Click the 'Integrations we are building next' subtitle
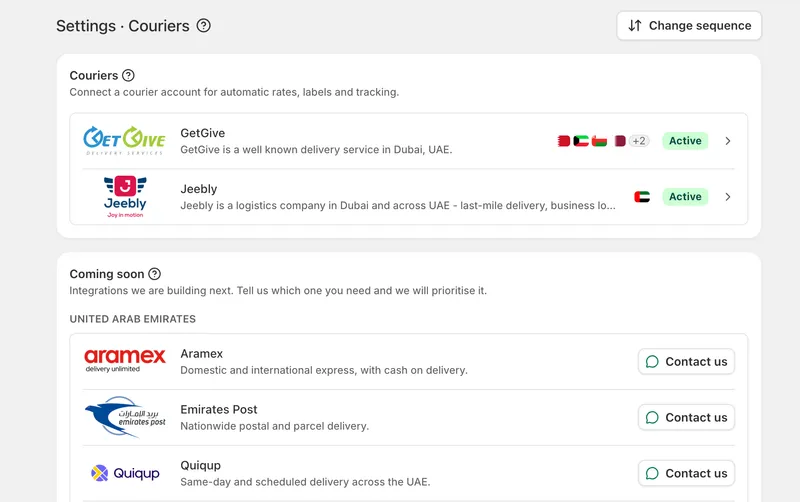Viewport: 800px width, 502px height. (x=278, y=291)
